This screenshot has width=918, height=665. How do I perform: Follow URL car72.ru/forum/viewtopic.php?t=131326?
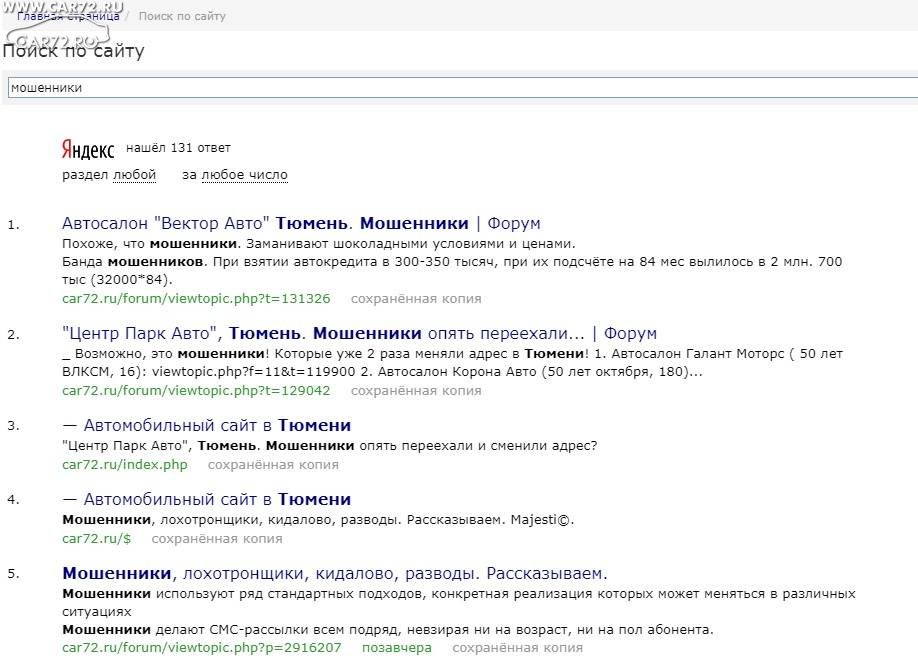click(196, 299)
